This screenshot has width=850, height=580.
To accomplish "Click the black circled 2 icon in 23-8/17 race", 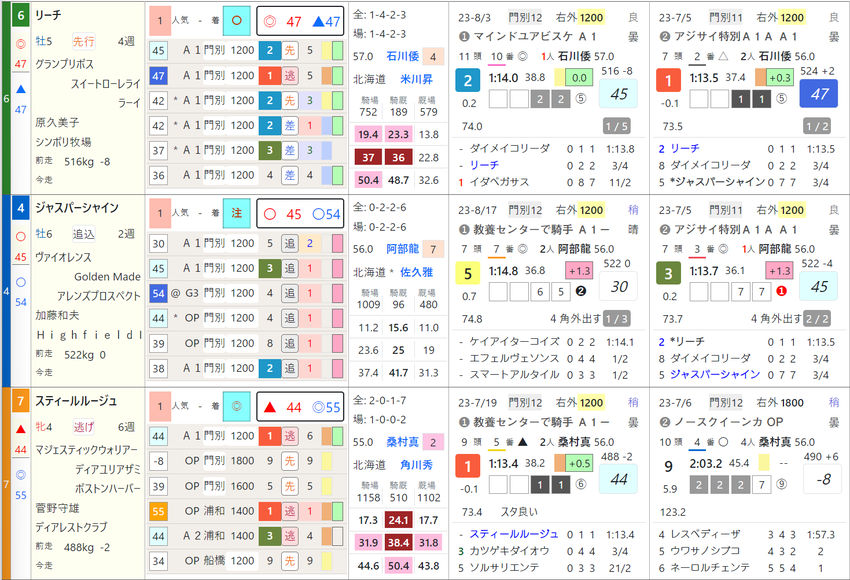I will [581, 292].
